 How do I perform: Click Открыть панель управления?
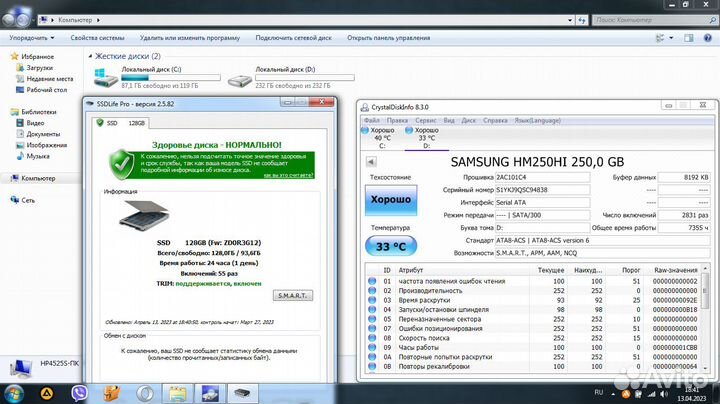click(x=388, y=38)
